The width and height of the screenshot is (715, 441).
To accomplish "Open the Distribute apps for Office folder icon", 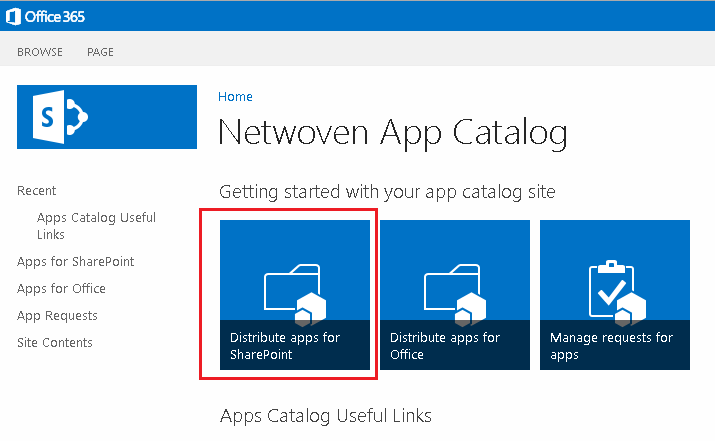I will (455, 295).
